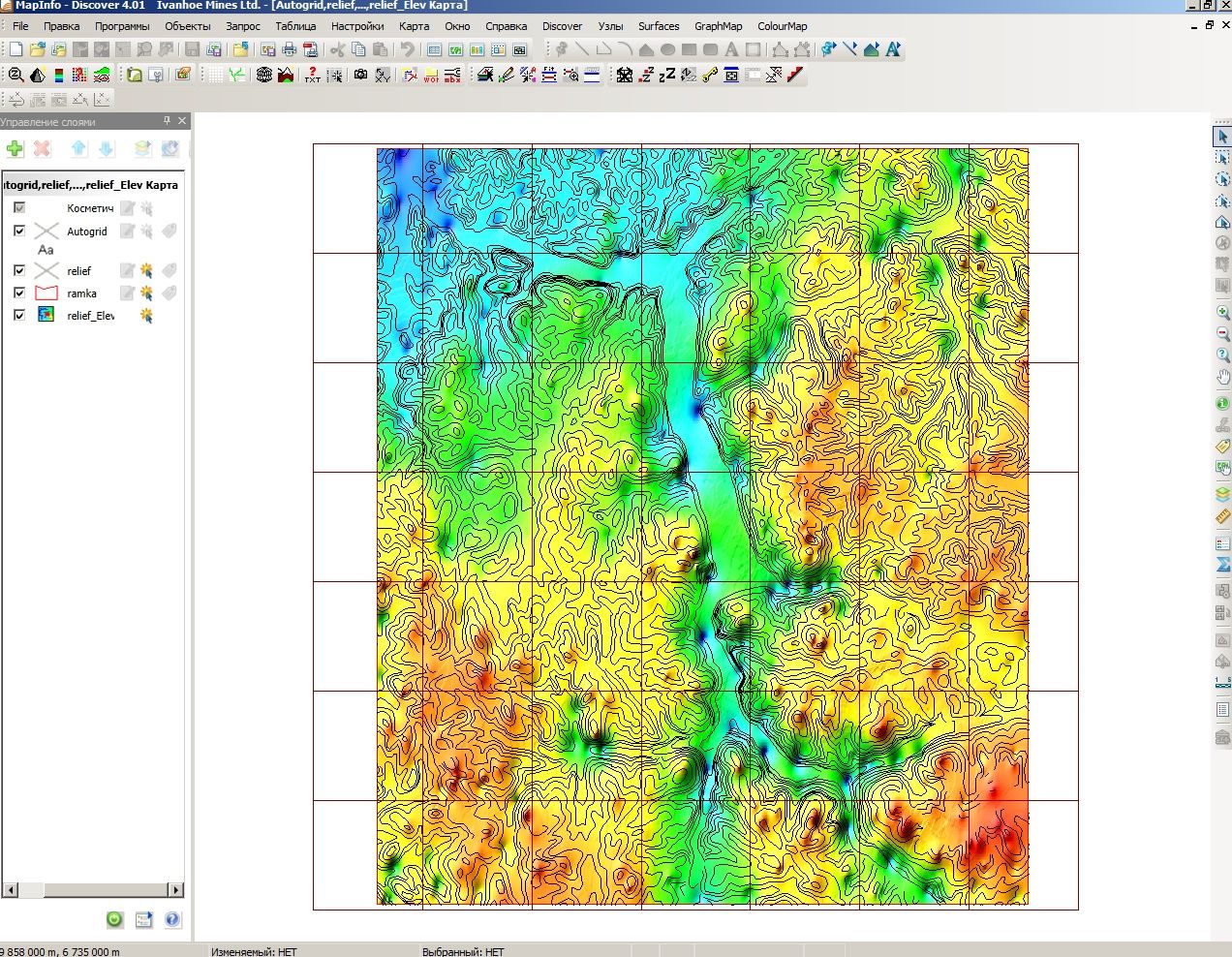1232x957 pixels.
Task: Click the ramka layer red style swatch
Action: coord(46,293)
